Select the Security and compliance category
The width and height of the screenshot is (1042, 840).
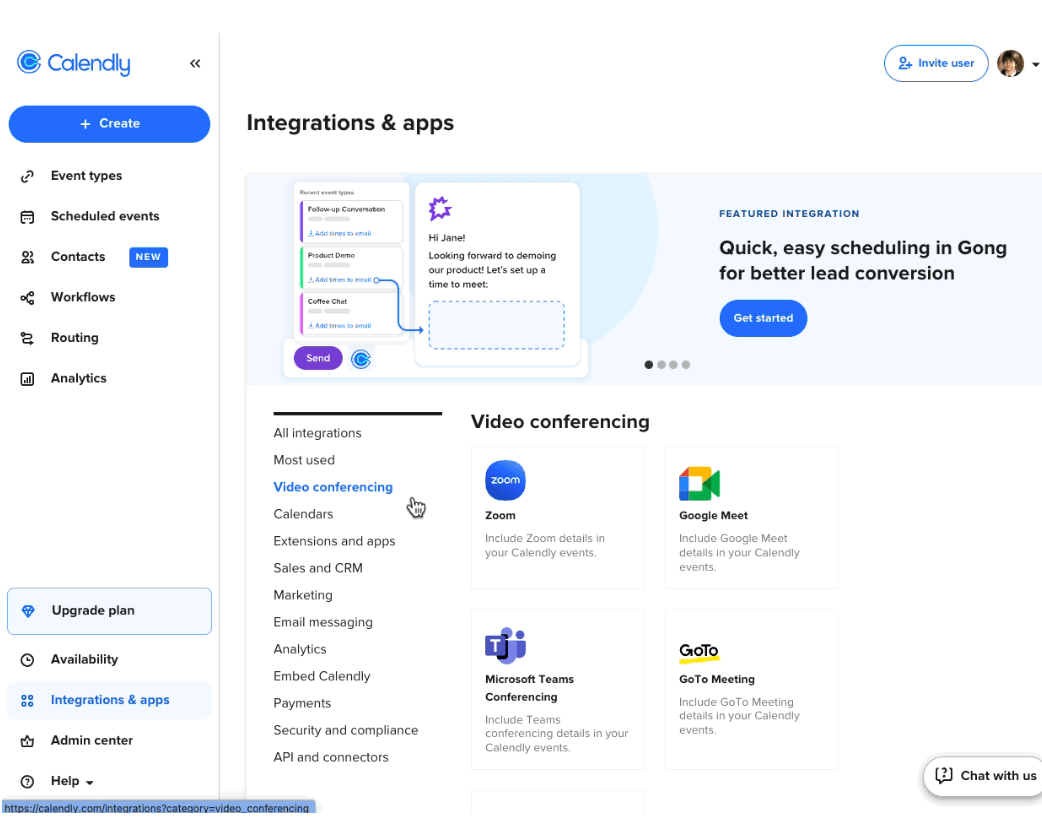(x=346, y=730)
